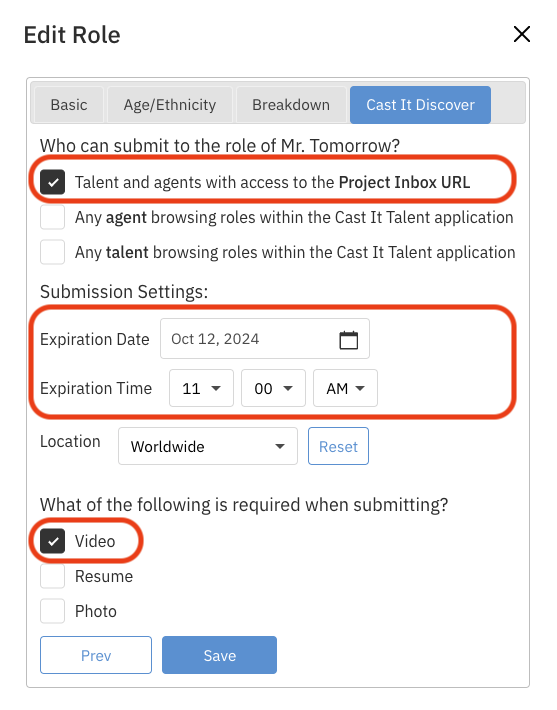Screen dimensions: 557x710
Task: Click the Reset button next to Location
Action: coord(338,446)
